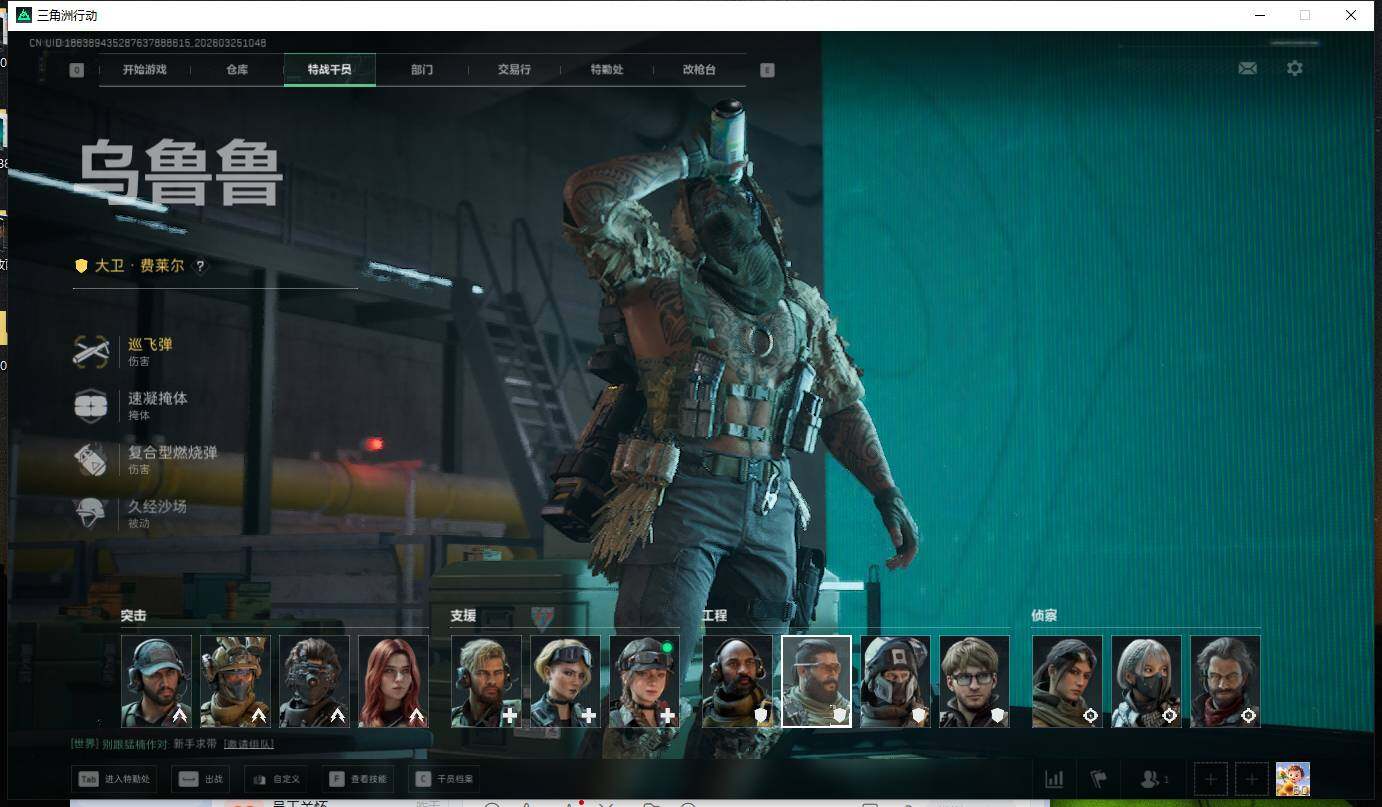Click the second empty squad slot plus

[1251, 779]
